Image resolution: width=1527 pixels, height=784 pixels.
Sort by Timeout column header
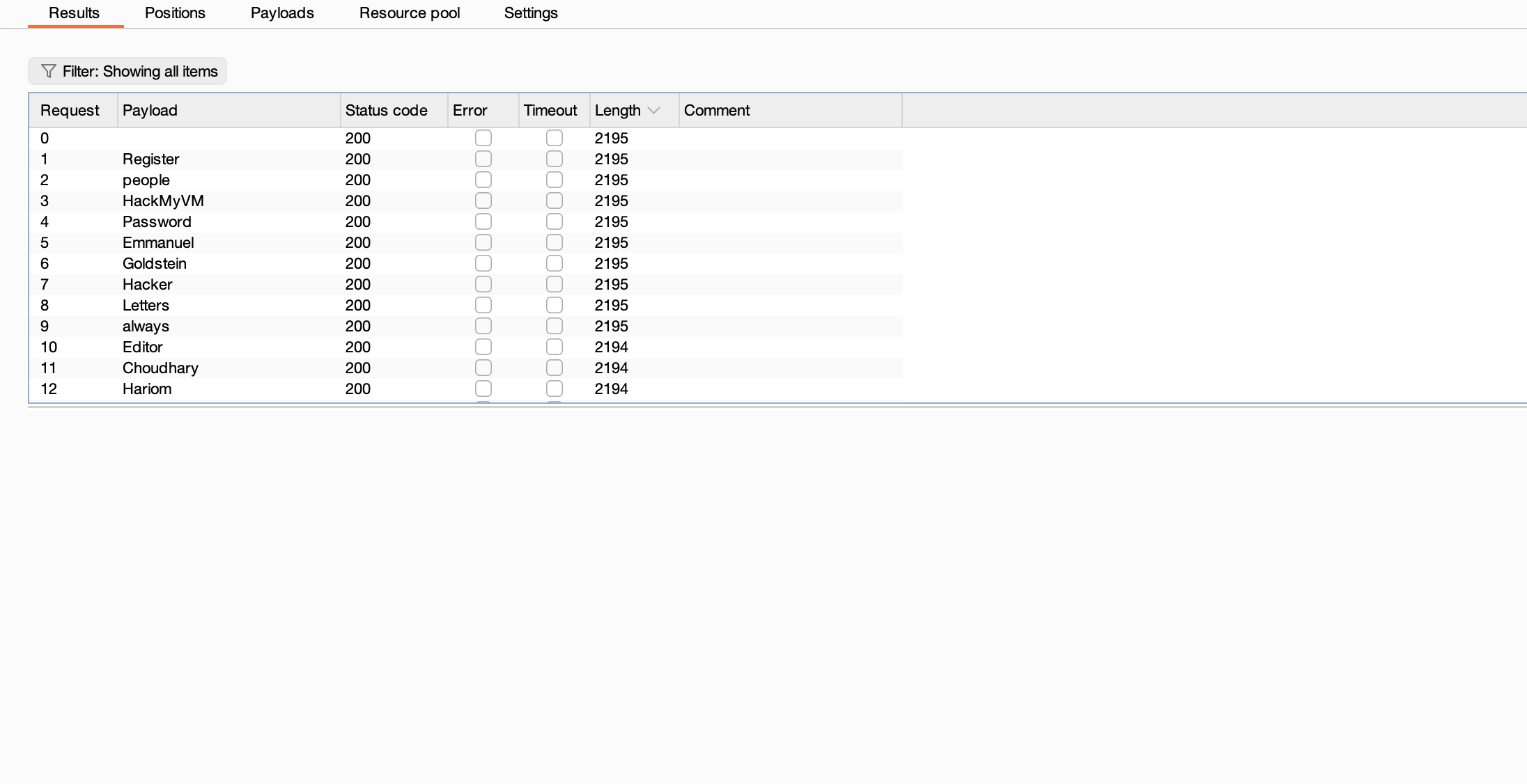tap(555, 110)
